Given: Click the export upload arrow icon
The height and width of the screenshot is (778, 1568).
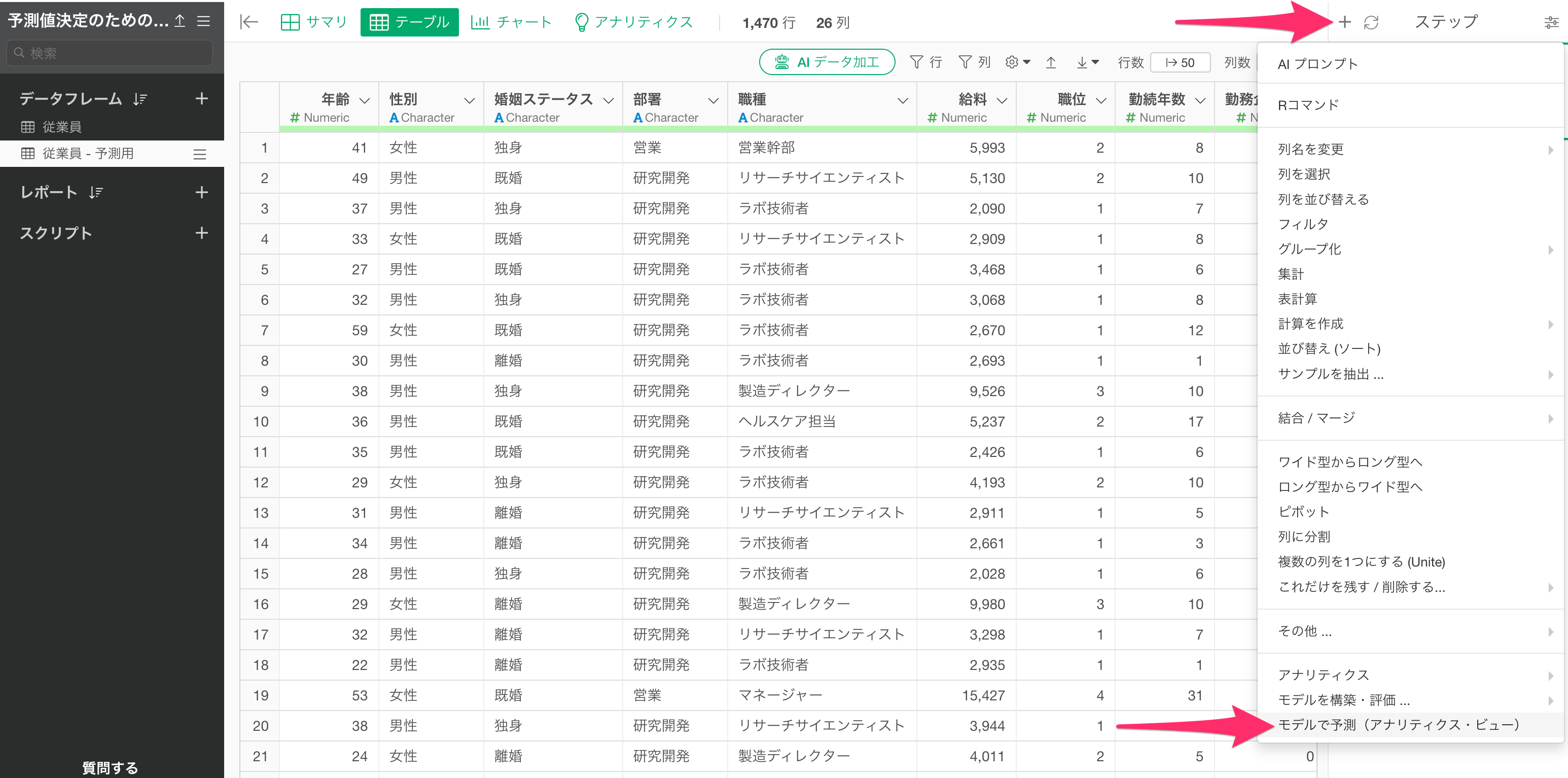Looking at the screenshot, I should point(1051,62).
